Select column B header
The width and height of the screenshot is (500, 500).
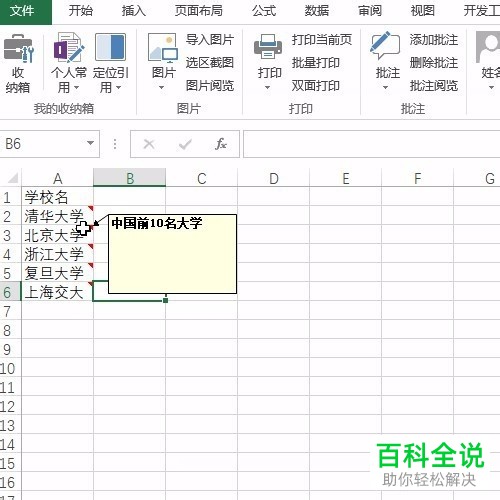[x=130, y=178]
